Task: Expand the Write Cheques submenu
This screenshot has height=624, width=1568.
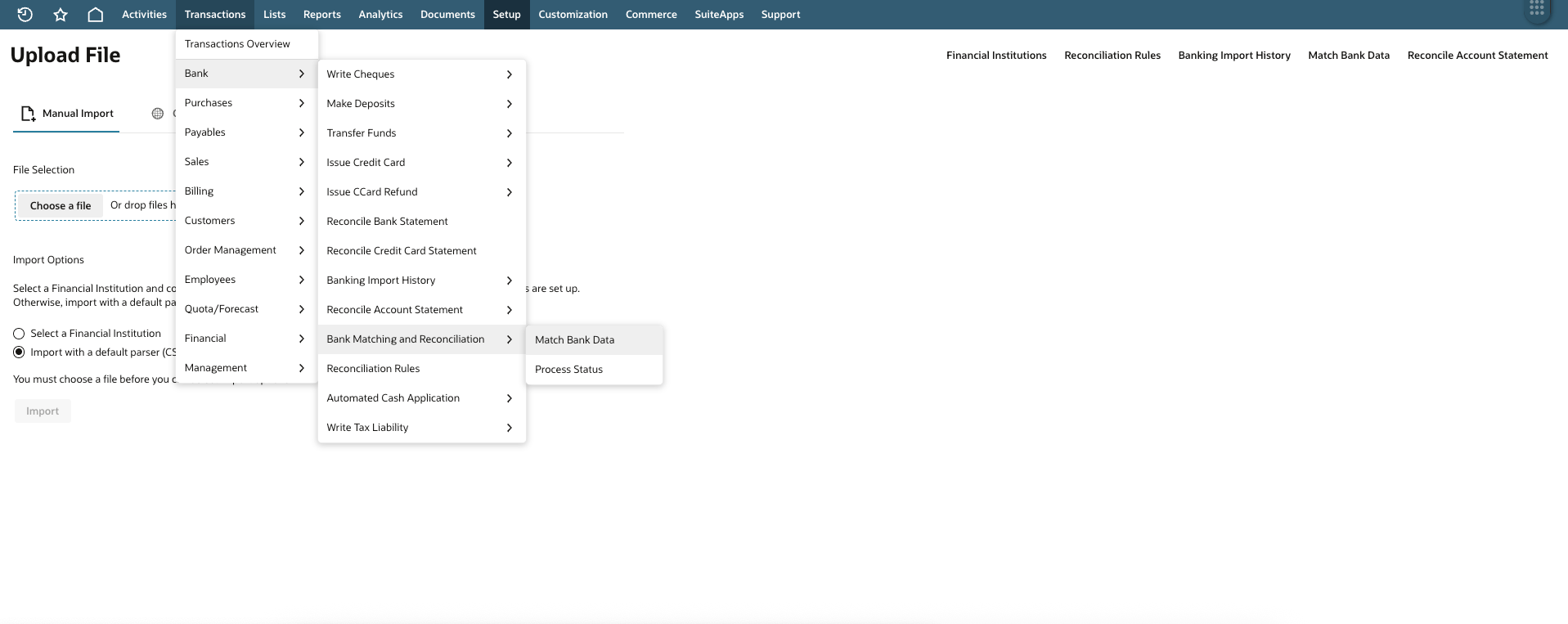Action: pos(421,74)
